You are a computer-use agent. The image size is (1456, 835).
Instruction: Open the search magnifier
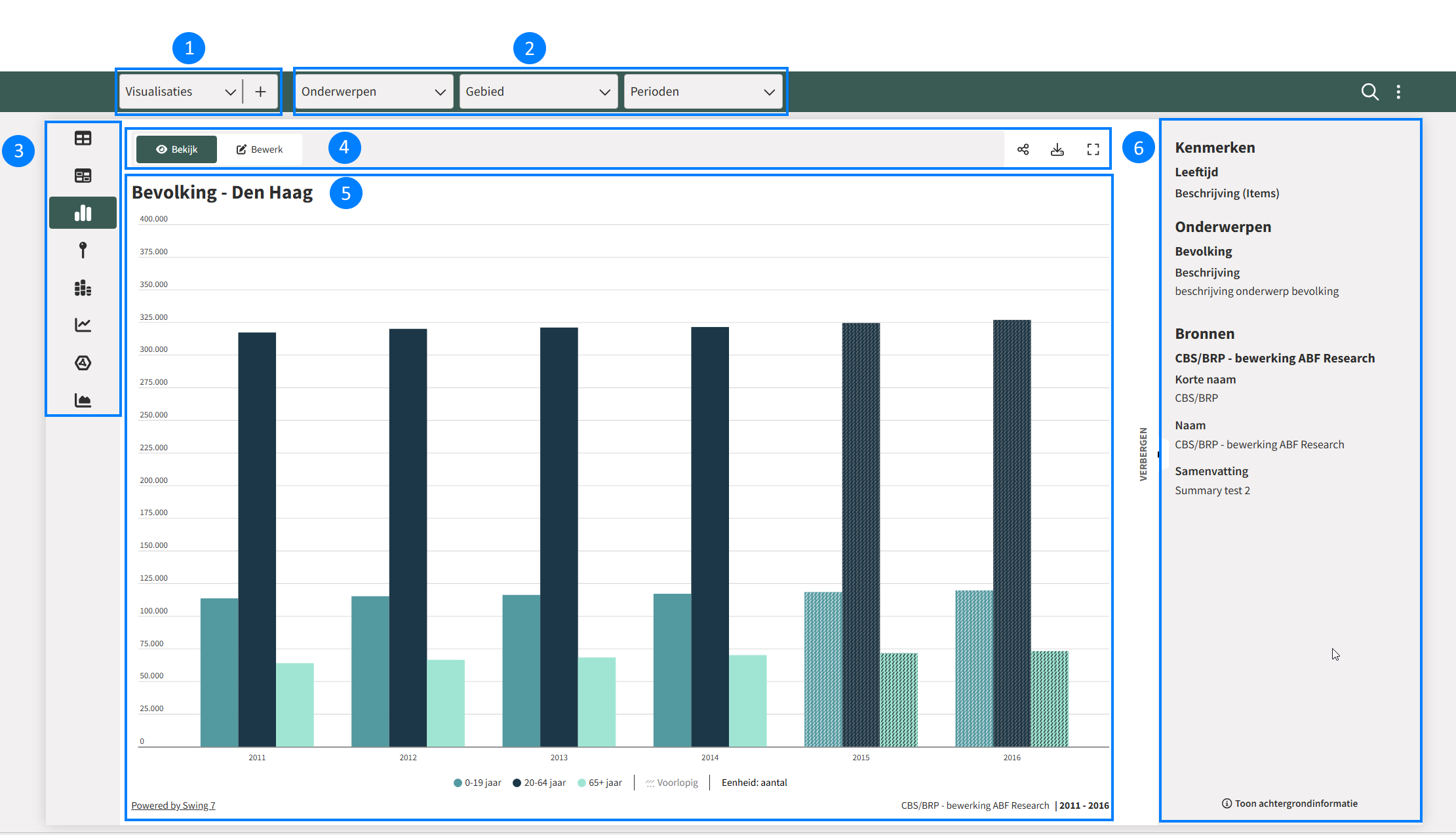(1369, 92)
